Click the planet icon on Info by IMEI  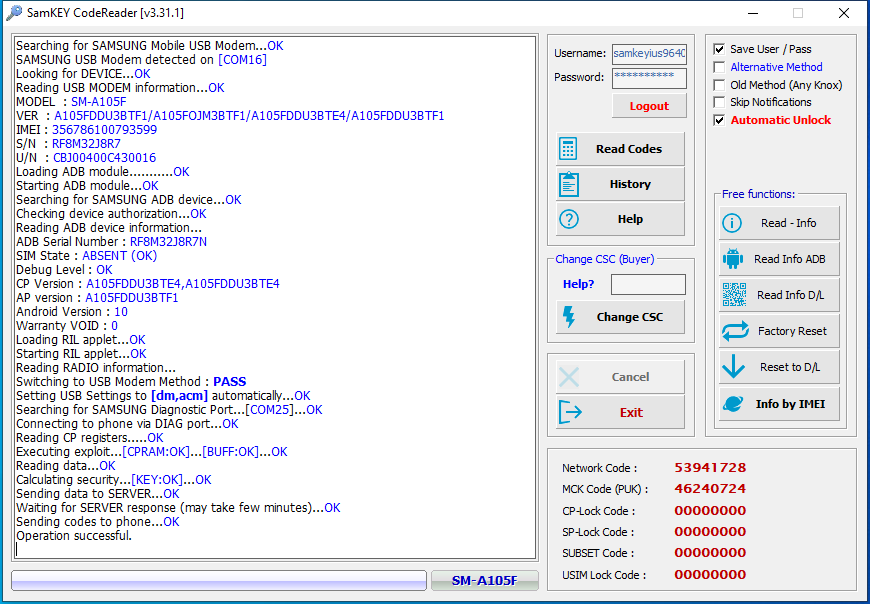pyautogui.click(x=733, y=404)
